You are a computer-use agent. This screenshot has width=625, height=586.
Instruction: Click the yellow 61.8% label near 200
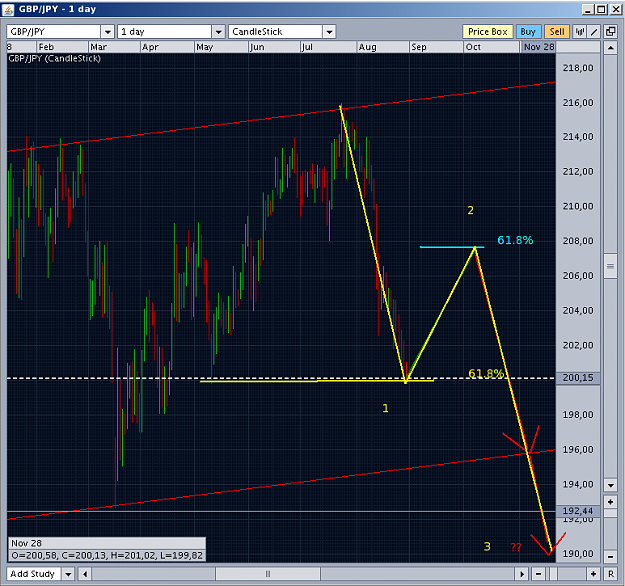pyautogui.click(x=486, y=374)
